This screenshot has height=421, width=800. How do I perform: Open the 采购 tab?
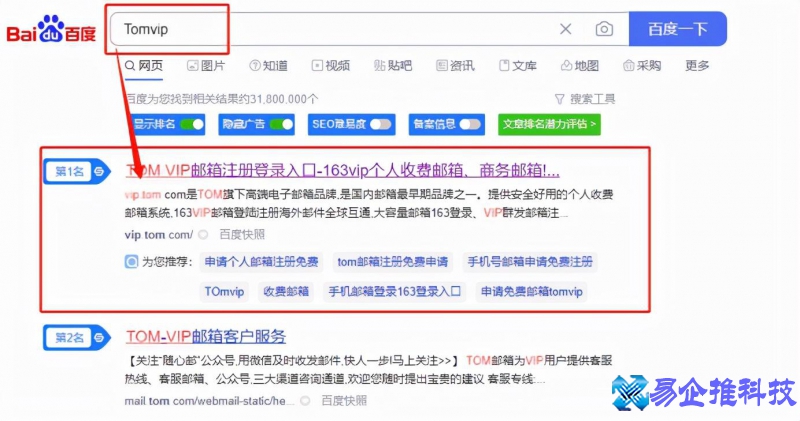642,66
